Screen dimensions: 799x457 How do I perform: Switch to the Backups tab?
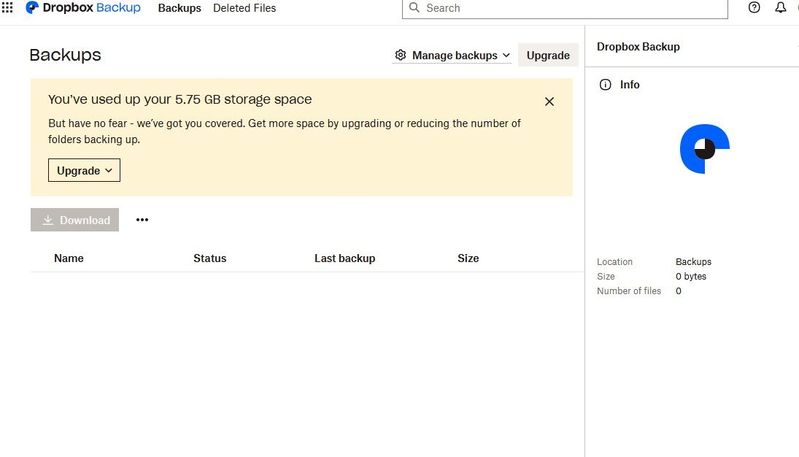coord(179,8)
